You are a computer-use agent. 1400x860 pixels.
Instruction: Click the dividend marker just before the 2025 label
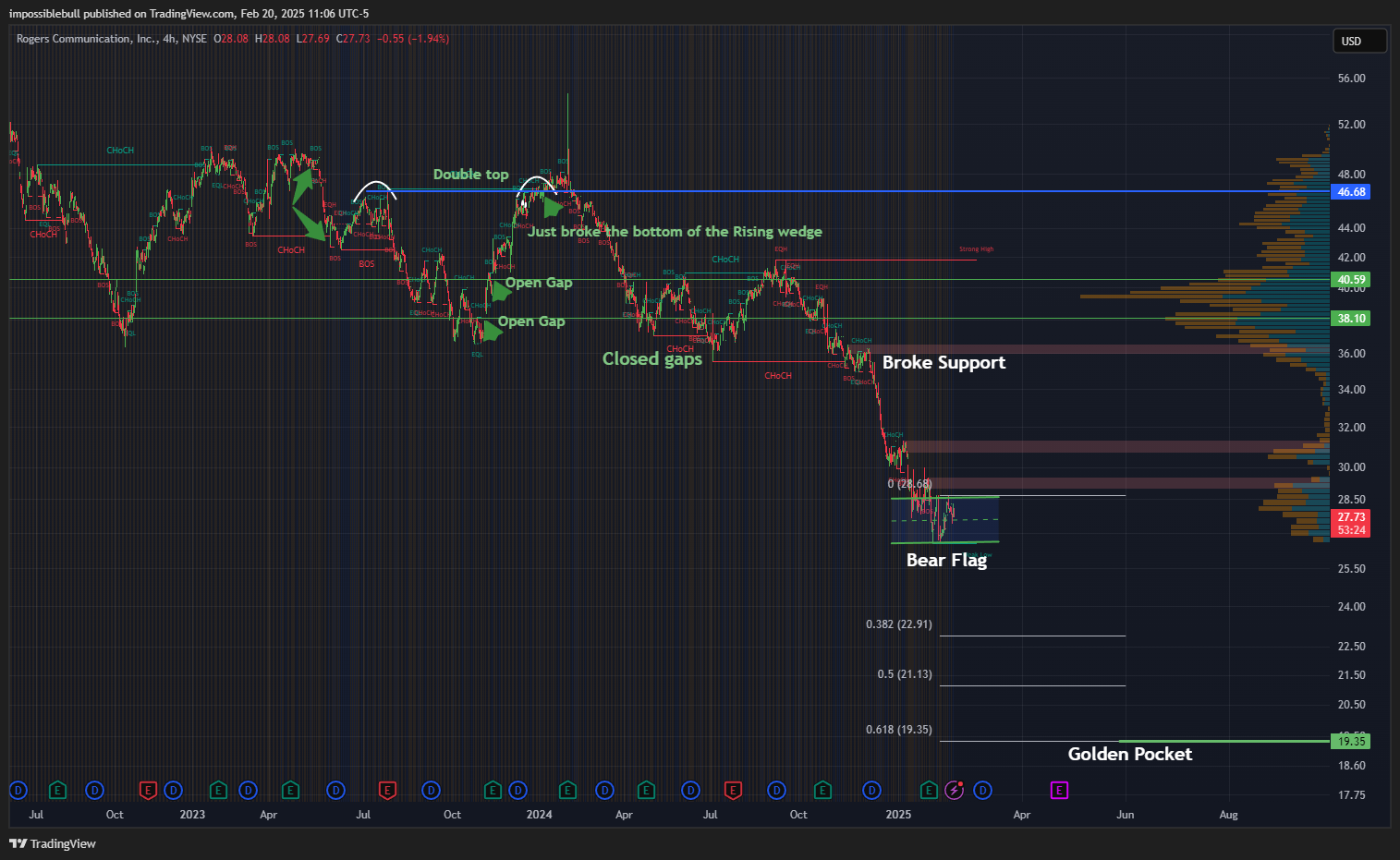pyautogui.click(x=871, y=790)
